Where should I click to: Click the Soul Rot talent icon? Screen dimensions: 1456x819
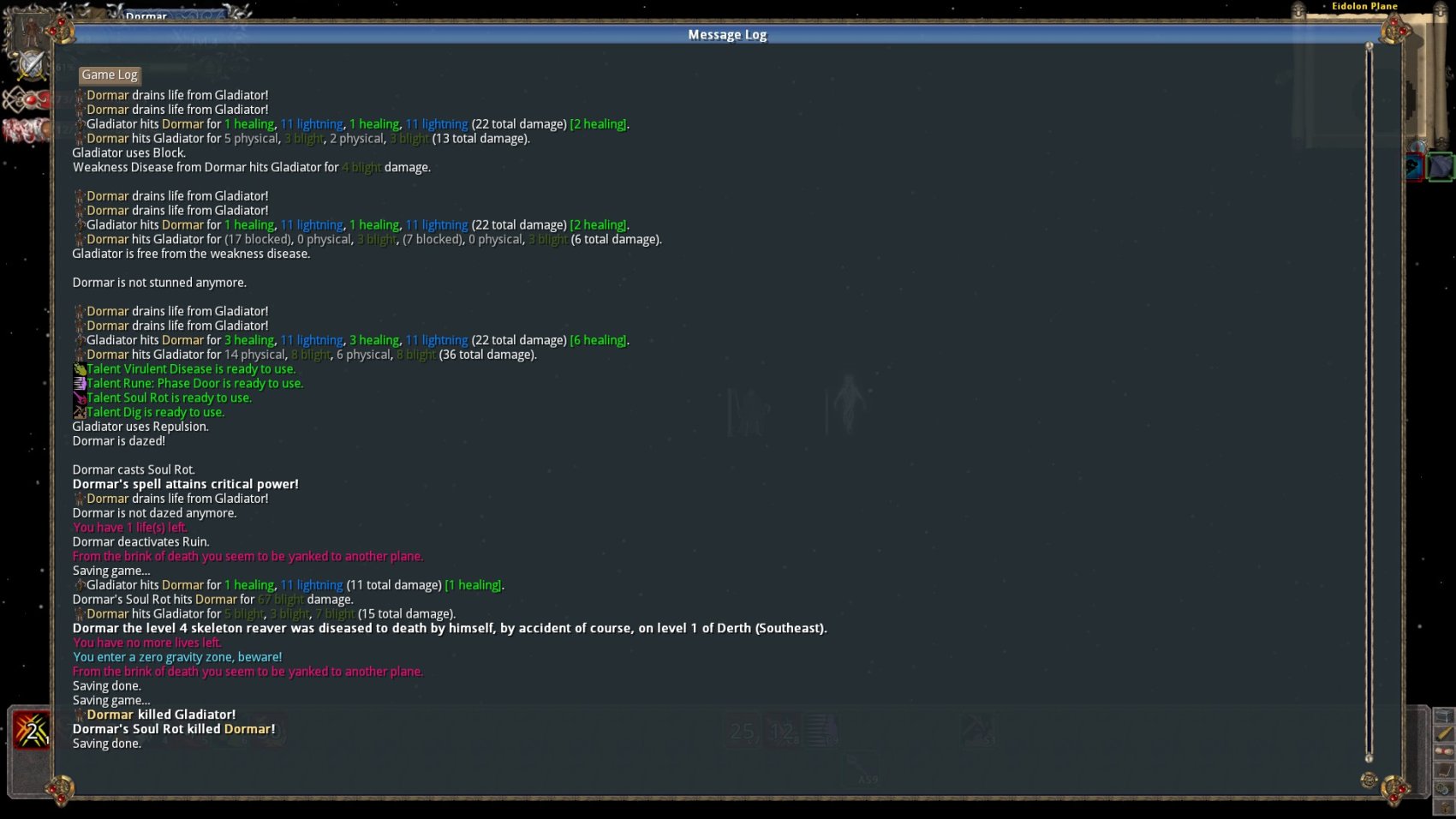tap(80, 398)
